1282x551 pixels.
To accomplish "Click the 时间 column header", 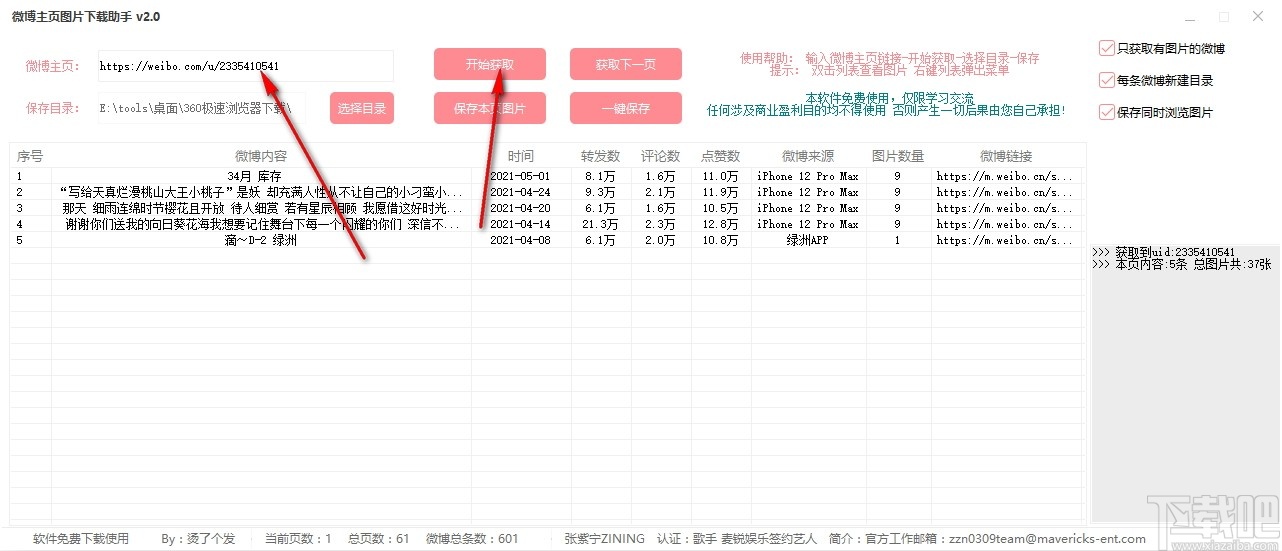I will [x=521, y=156].
